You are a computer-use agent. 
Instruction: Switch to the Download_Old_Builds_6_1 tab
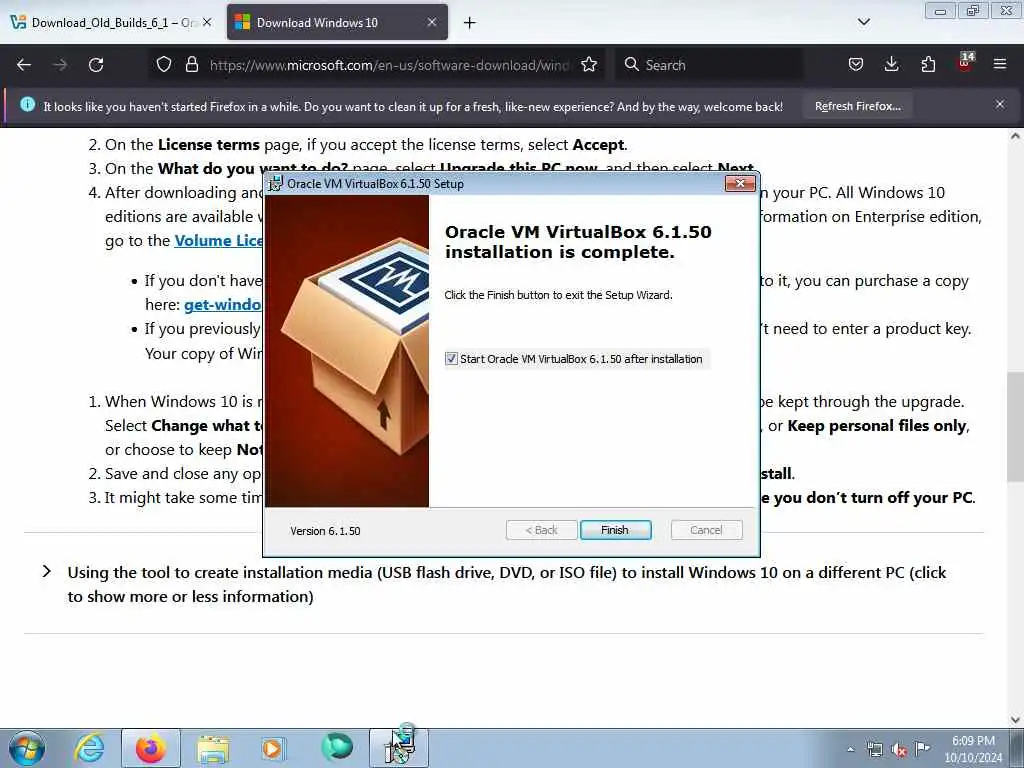(111, 23)
